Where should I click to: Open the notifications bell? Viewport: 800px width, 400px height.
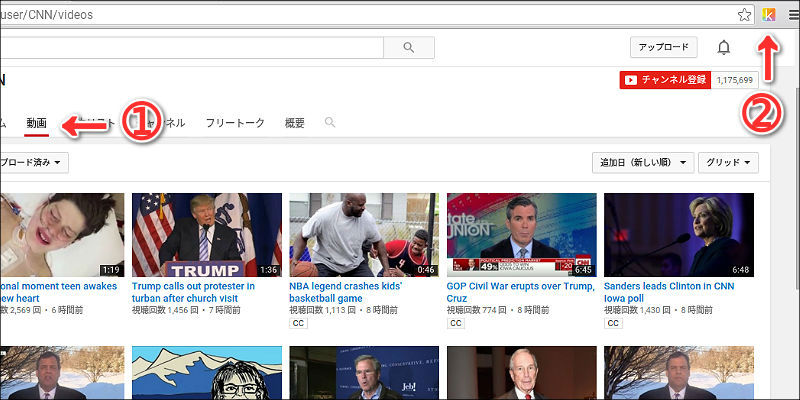pyautogui.click(x=723, y=47)
